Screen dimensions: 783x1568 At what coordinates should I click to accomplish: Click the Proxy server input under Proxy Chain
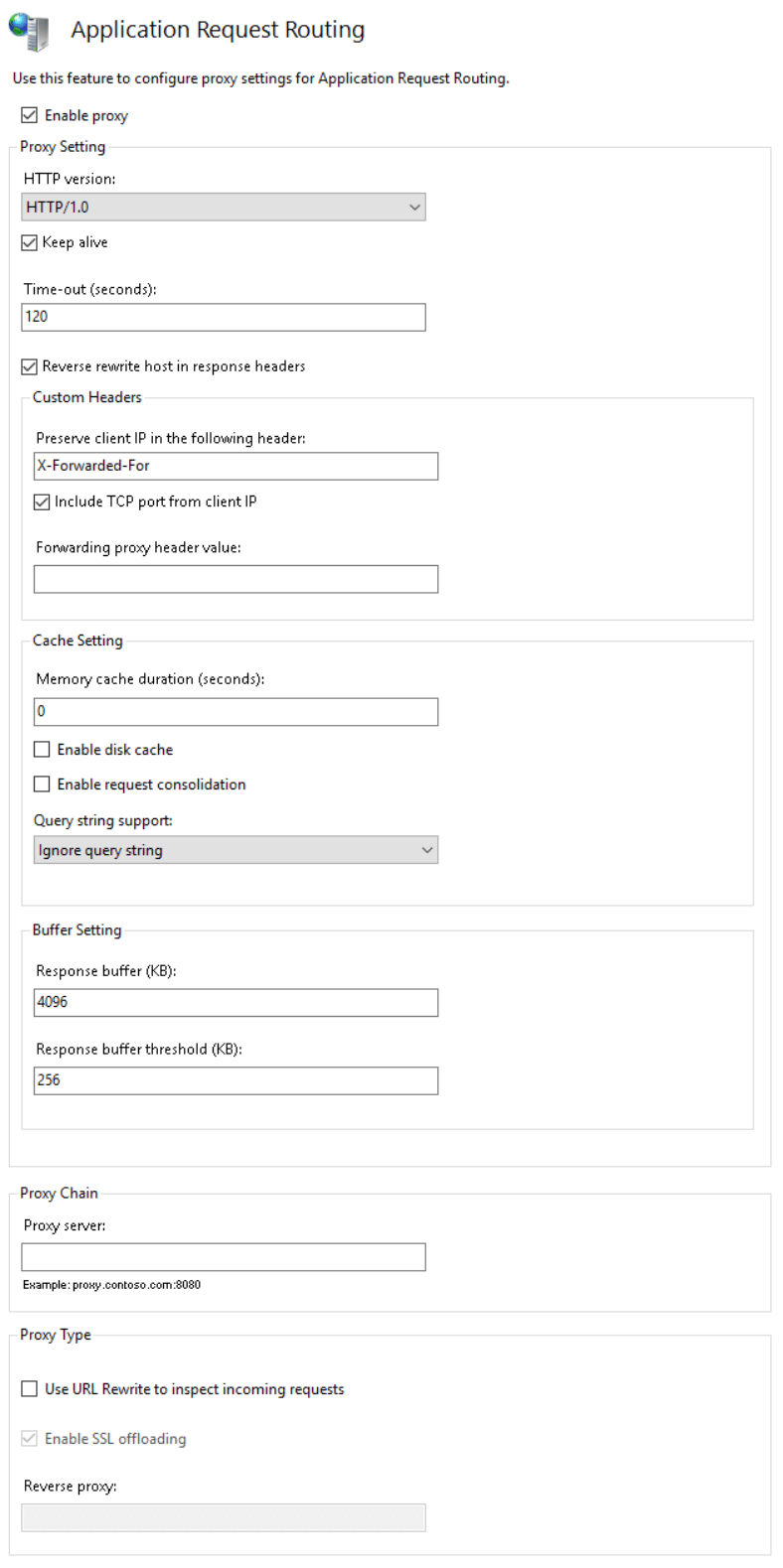[x=224, y=1256]
